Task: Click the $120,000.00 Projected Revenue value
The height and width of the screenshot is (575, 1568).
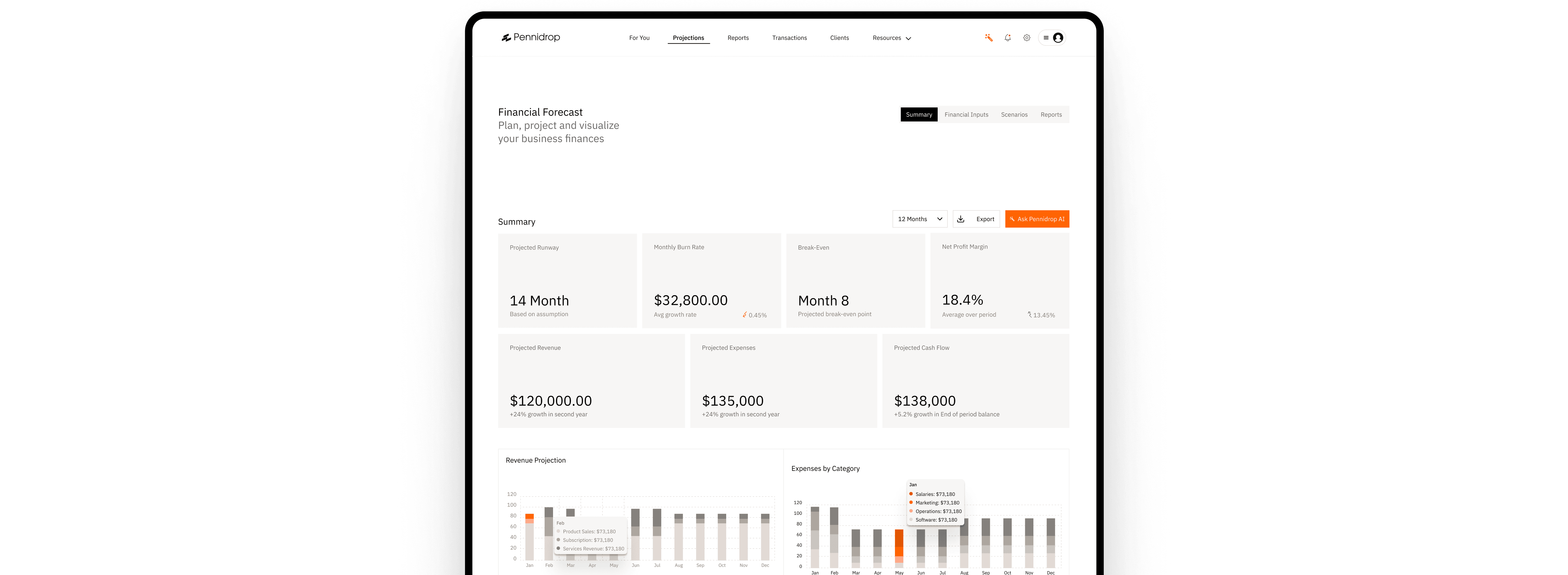Action: click(x=550, y=401)
